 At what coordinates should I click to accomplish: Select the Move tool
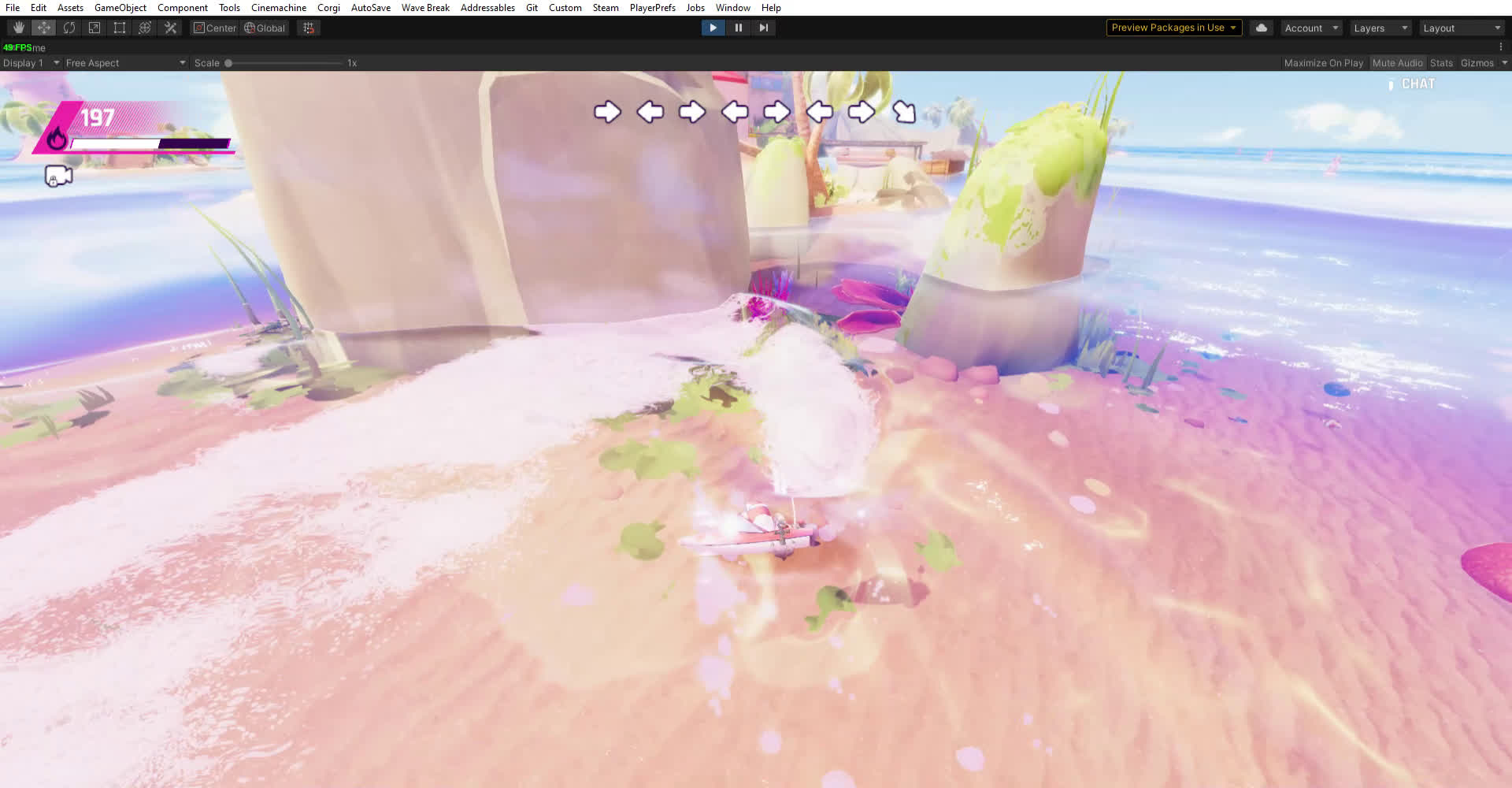[43, 28]
